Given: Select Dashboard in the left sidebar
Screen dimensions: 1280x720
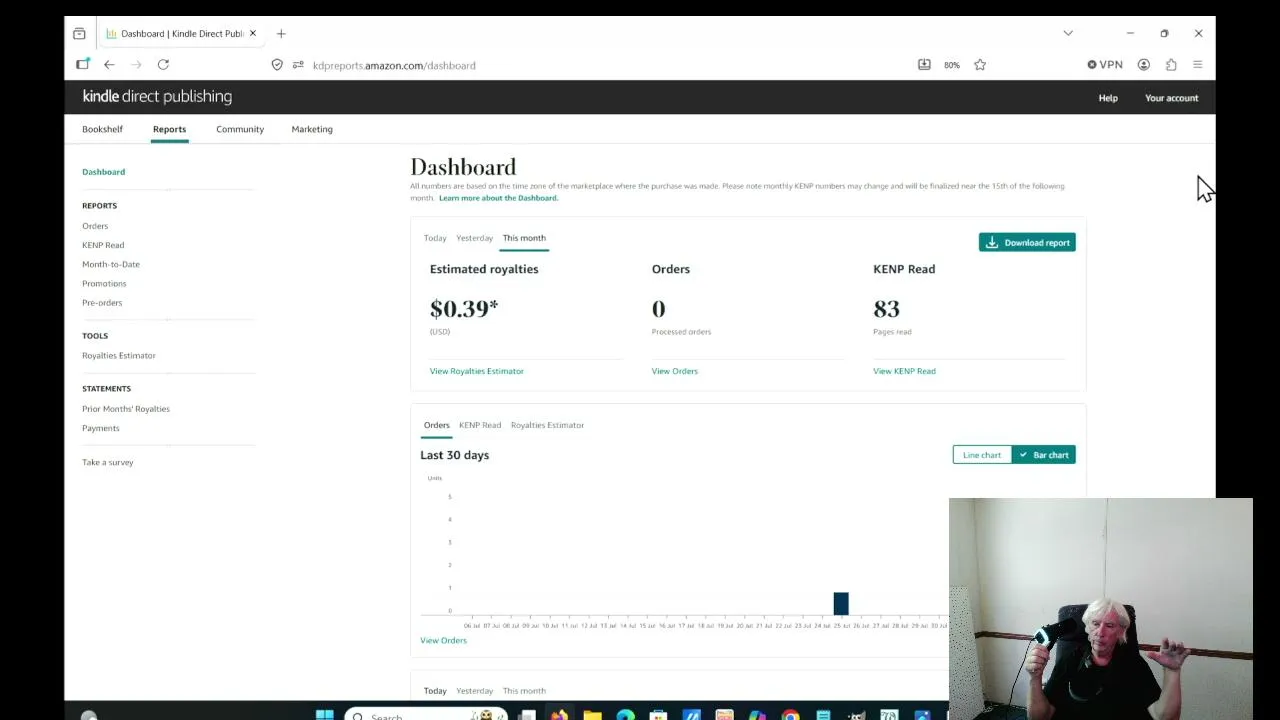Looking at the screenshot, I should 103,172.
